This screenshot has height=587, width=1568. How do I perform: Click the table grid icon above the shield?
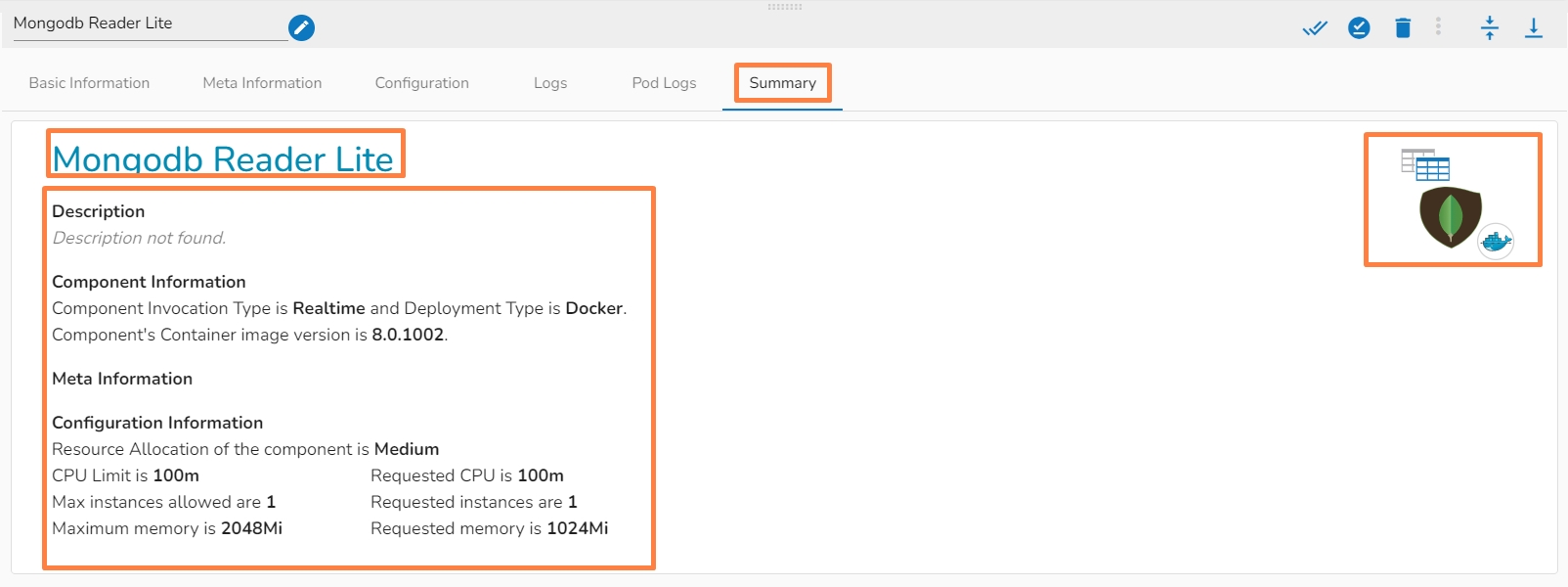click(x=1425, y=164)
